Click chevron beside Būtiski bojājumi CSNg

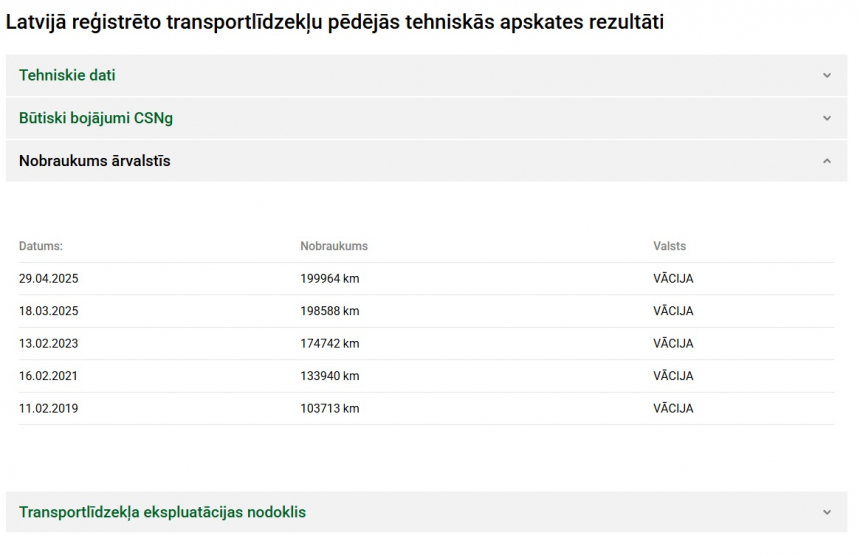[x=826, y=118]
